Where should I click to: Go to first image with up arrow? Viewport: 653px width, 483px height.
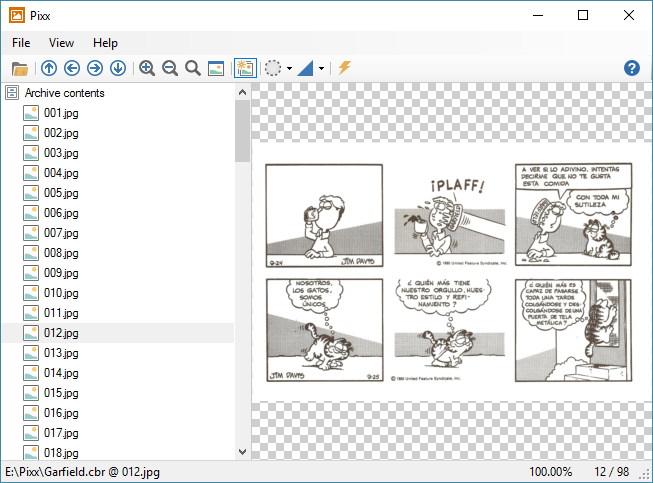[49, 68]
